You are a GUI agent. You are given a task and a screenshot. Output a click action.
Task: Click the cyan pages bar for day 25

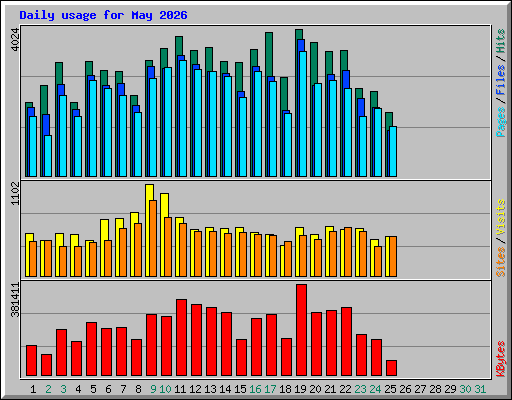point(393,151)
